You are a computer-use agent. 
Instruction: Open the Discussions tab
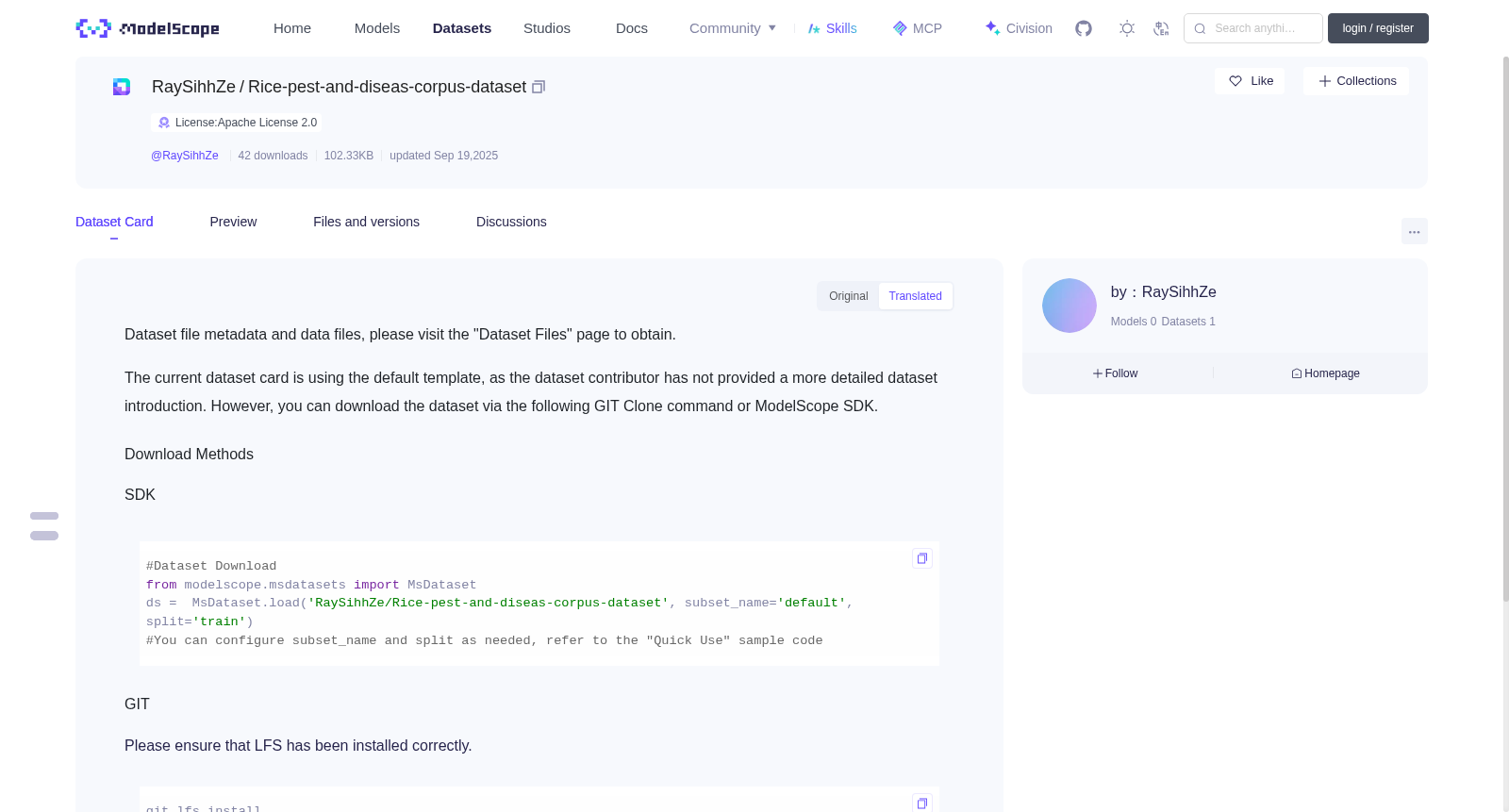click(x=511, y=222)
